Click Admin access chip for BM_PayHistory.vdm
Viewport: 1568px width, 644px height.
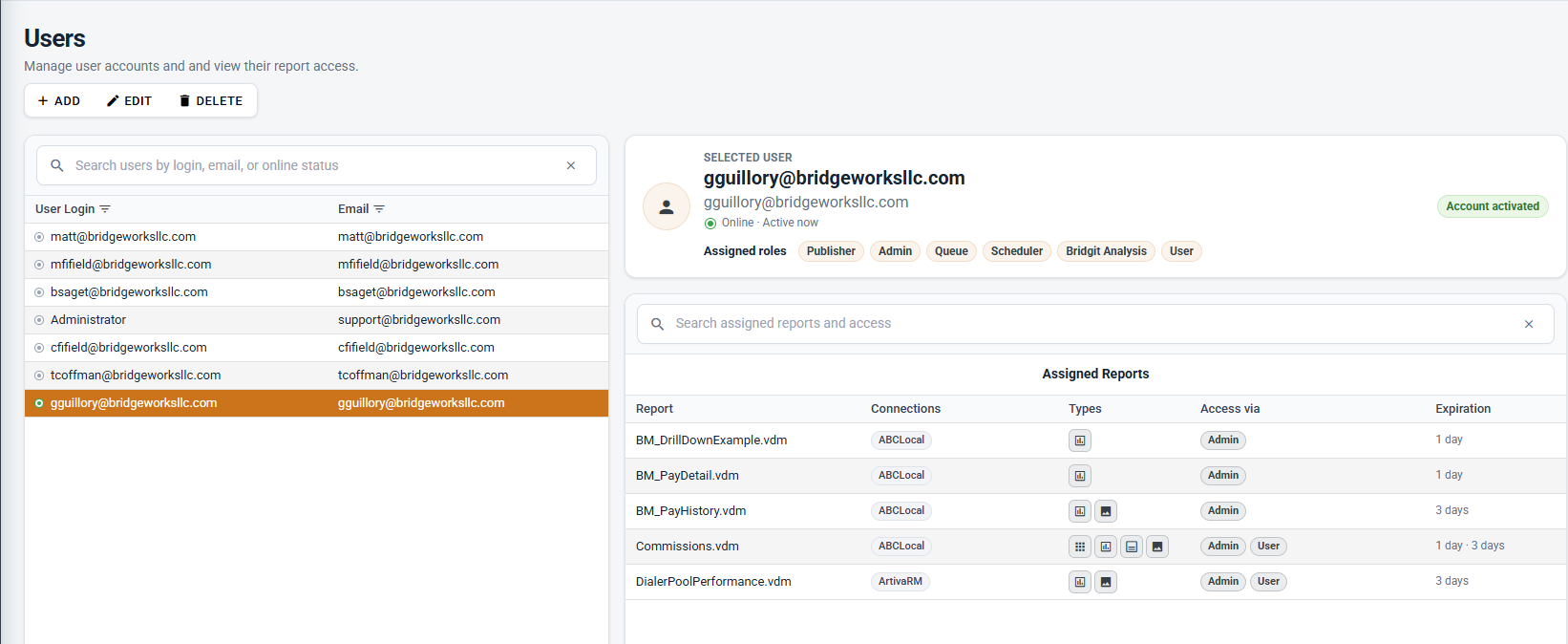[1223, 511]
